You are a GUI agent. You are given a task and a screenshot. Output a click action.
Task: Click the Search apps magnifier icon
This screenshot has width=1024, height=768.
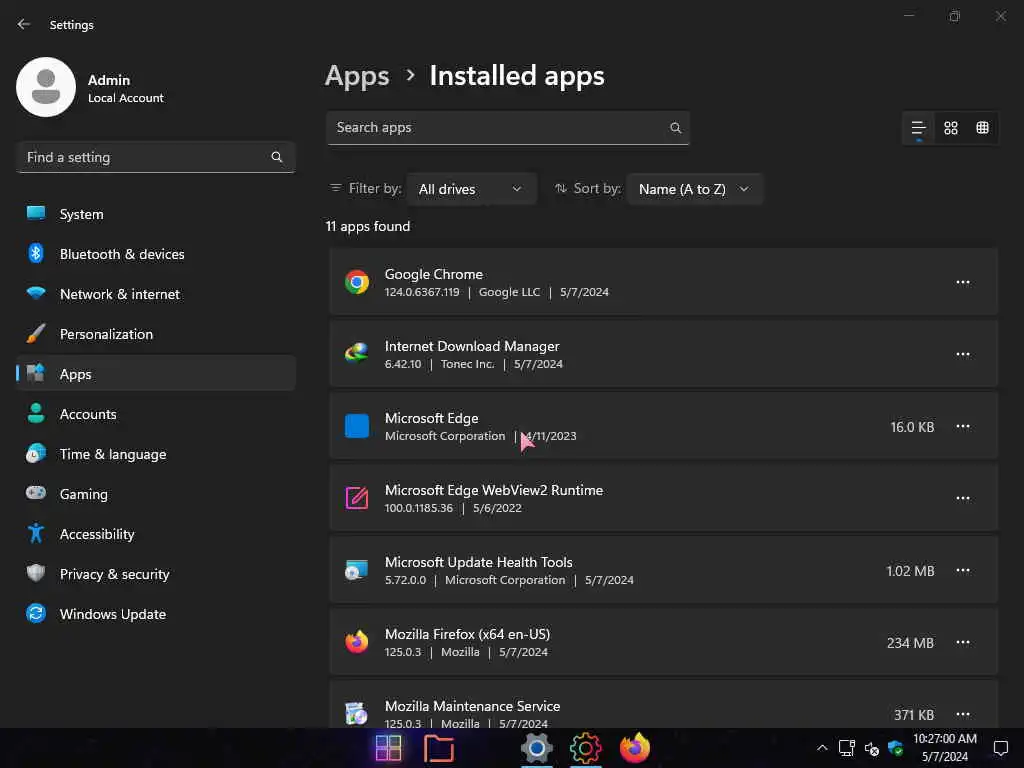[676, 128]
